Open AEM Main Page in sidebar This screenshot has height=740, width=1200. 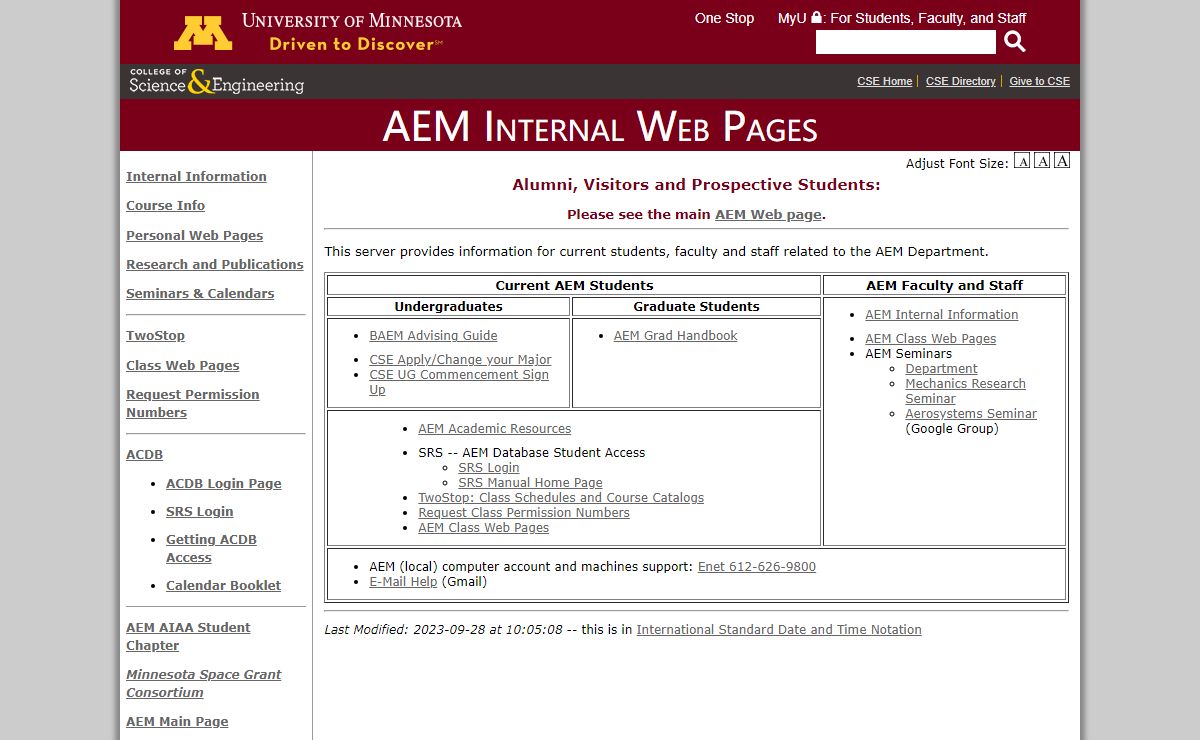click(x=177, y=721)
